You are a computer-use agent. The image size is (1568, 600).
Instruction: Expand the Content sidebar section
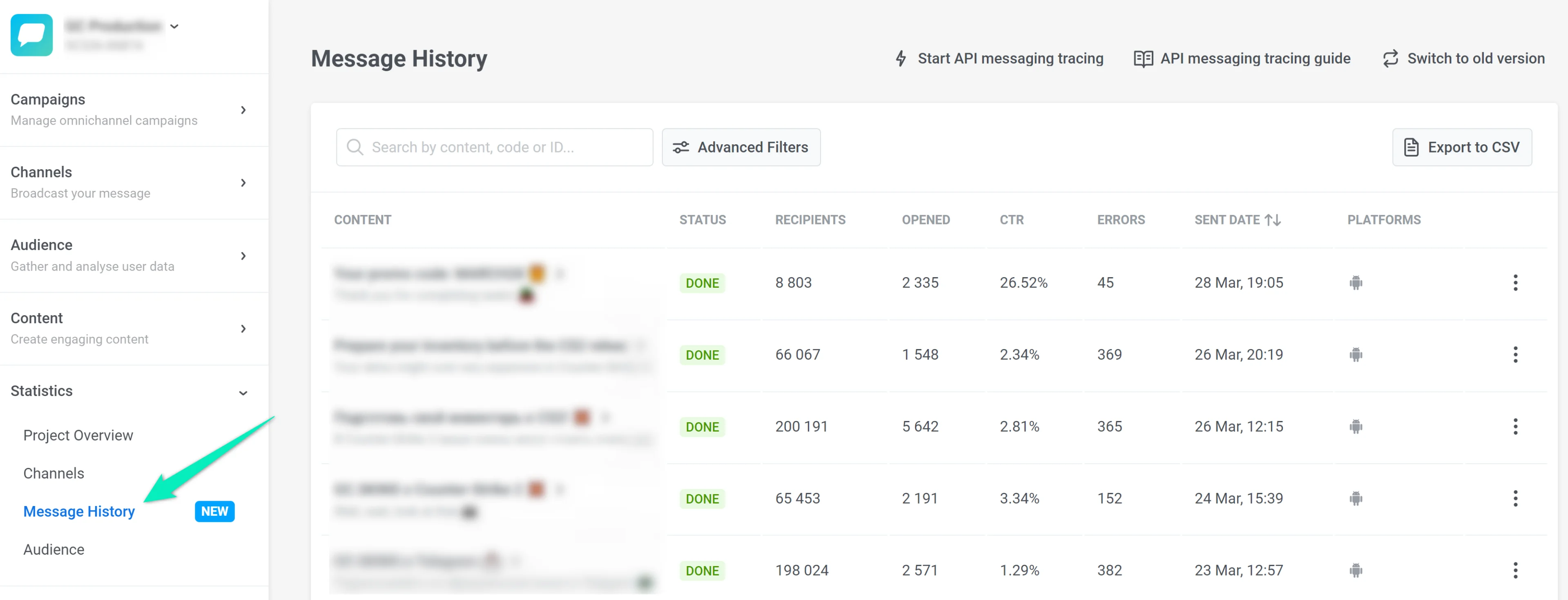(x=243, y=329)
